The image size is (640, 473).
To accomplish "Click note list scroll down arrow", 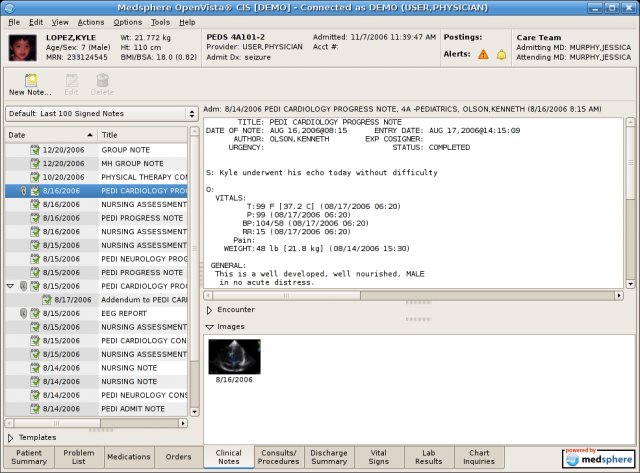I will click(194, 412).
